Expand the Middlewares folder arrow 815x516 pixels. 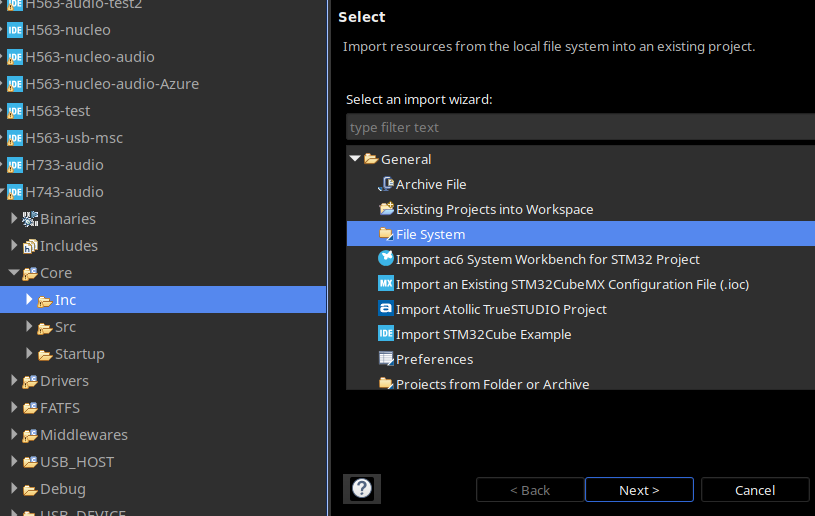click(14, 434)
